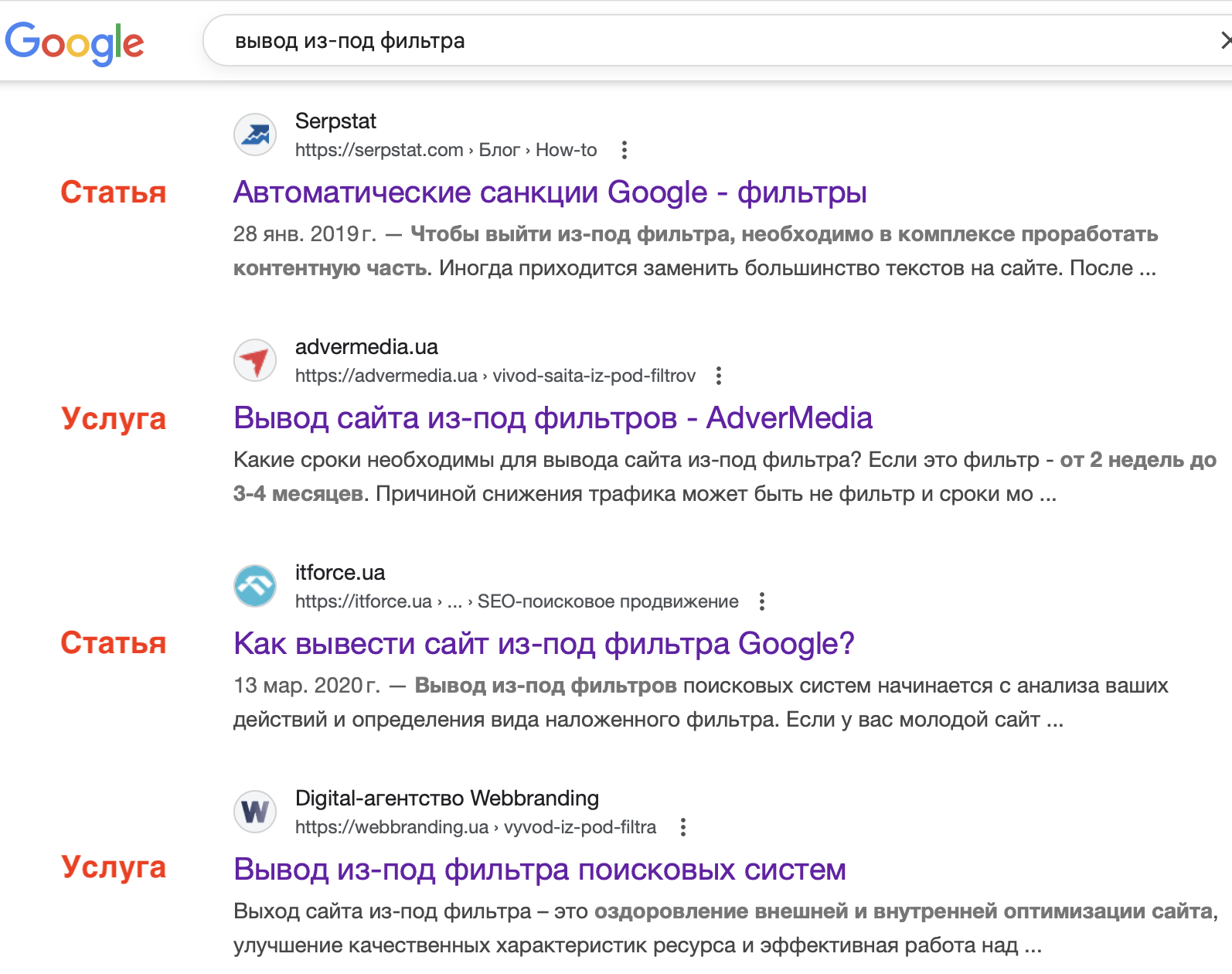This screenshot has width=1232, height=974.
Task: Click the advermedia.ua red arrow favicon
Action: (x=255, y=360)
